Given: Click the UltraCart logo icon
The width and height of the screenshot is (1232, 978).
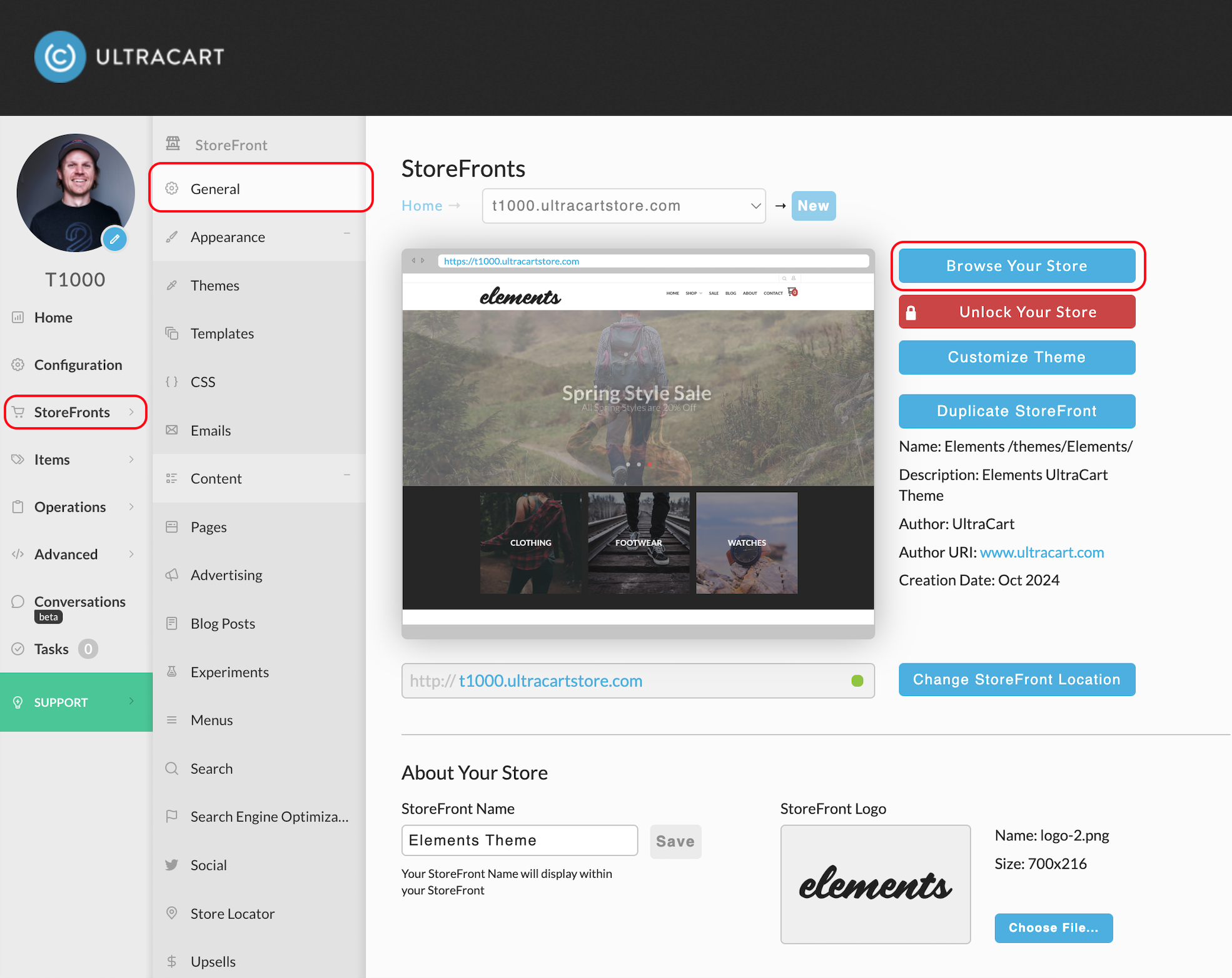Looking at the screenshot, I should [x=60, y=57].
